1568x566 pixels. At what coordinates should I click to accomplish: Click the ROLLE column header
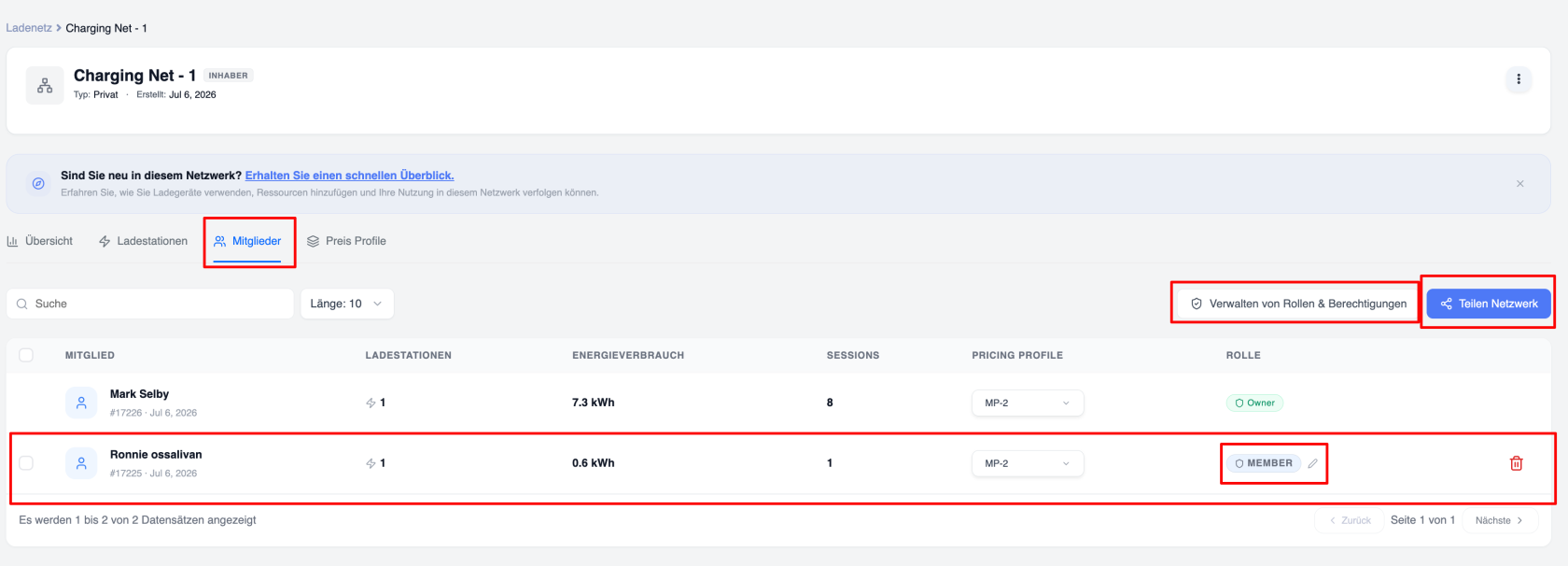[x=1243, y=355]
